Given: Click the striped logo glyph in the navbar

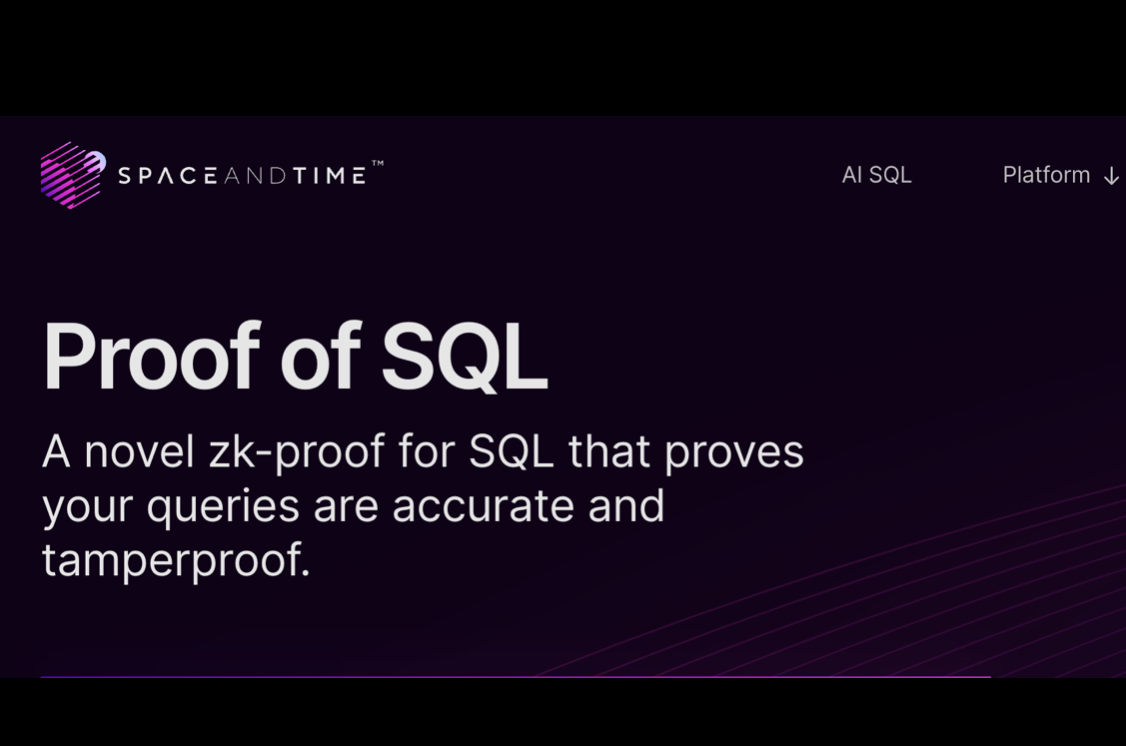Looking at the screenshot, I should click(x=70, y=175).
